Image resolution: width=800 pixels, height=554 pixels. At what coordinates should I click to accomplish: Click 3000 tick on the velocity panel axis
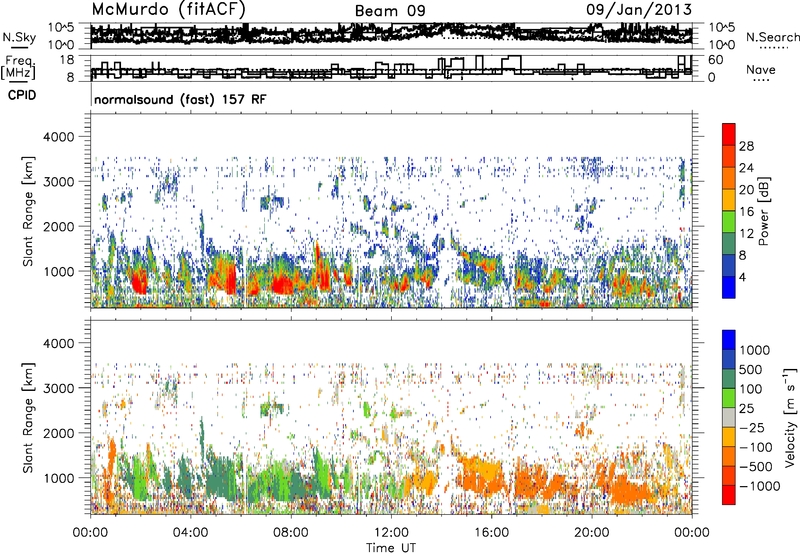pos(58,388)
